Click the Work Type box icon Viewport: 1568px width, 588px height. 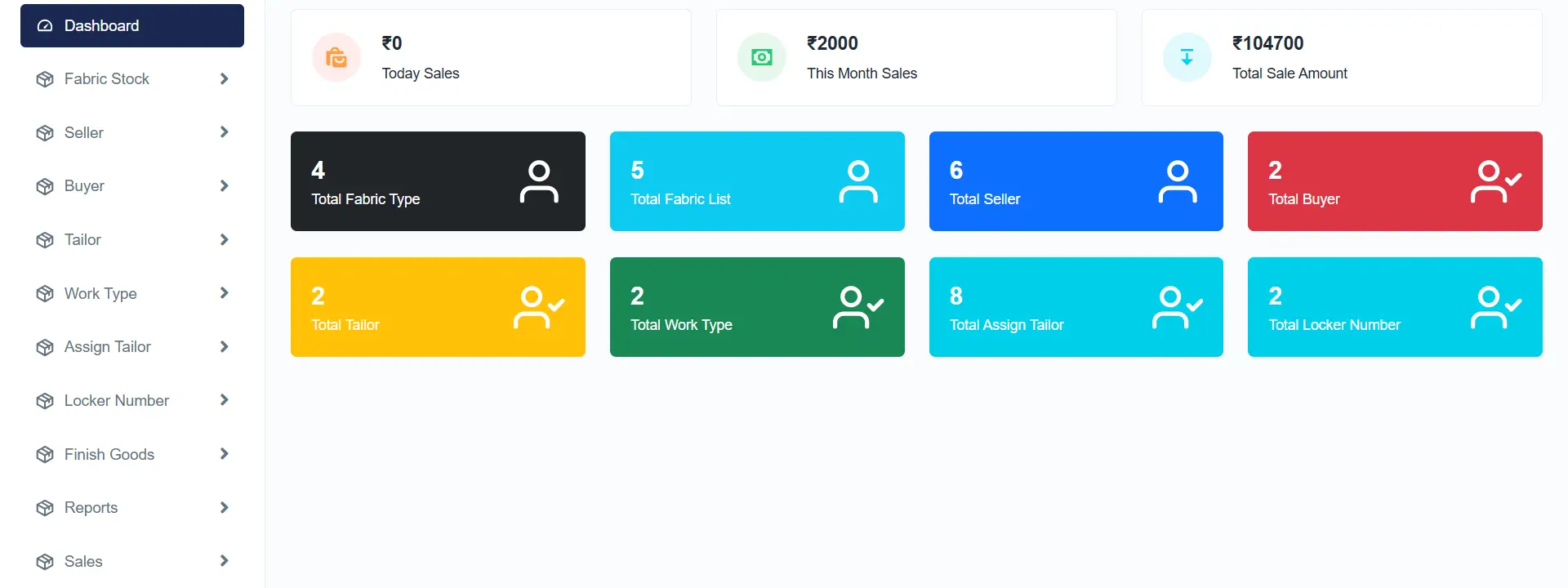[x=45, y=294]
